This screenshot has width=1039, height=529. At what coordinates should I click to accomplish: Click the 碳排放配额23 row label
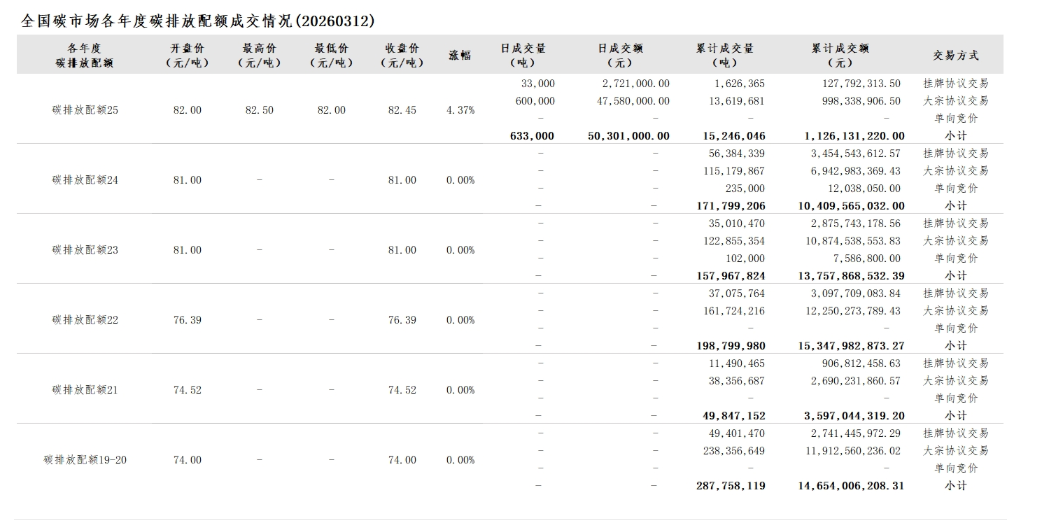pos(85,250)
